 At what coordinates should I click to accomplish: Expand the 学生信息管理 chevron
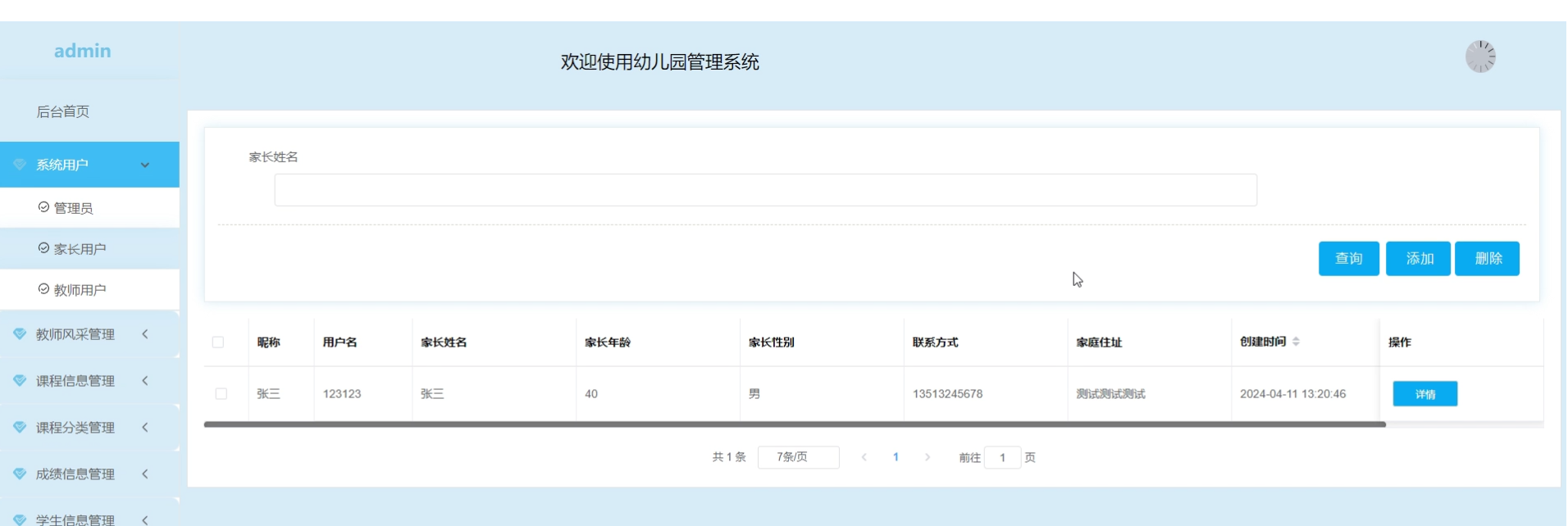pos(145,519)
